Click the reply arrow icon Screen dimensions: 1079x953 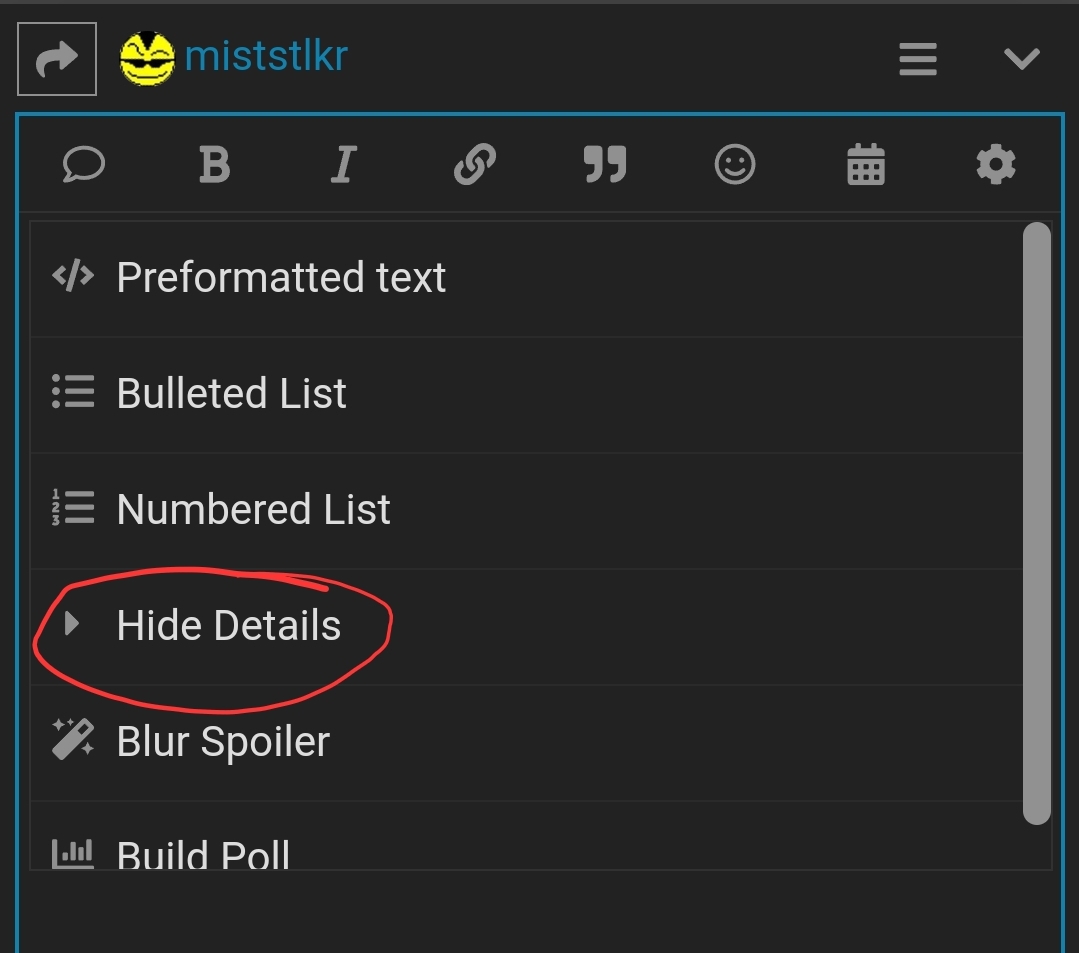click(56, 58)
